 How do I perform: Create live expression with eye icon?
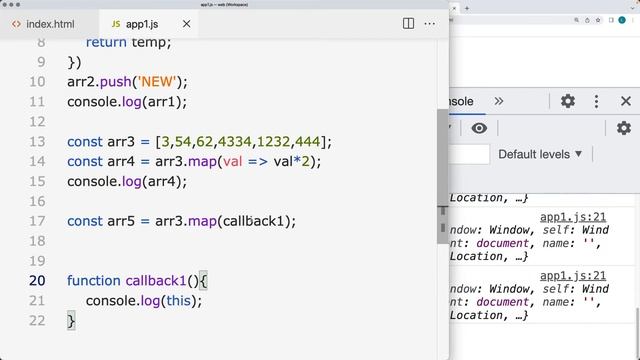click(479, 128)
